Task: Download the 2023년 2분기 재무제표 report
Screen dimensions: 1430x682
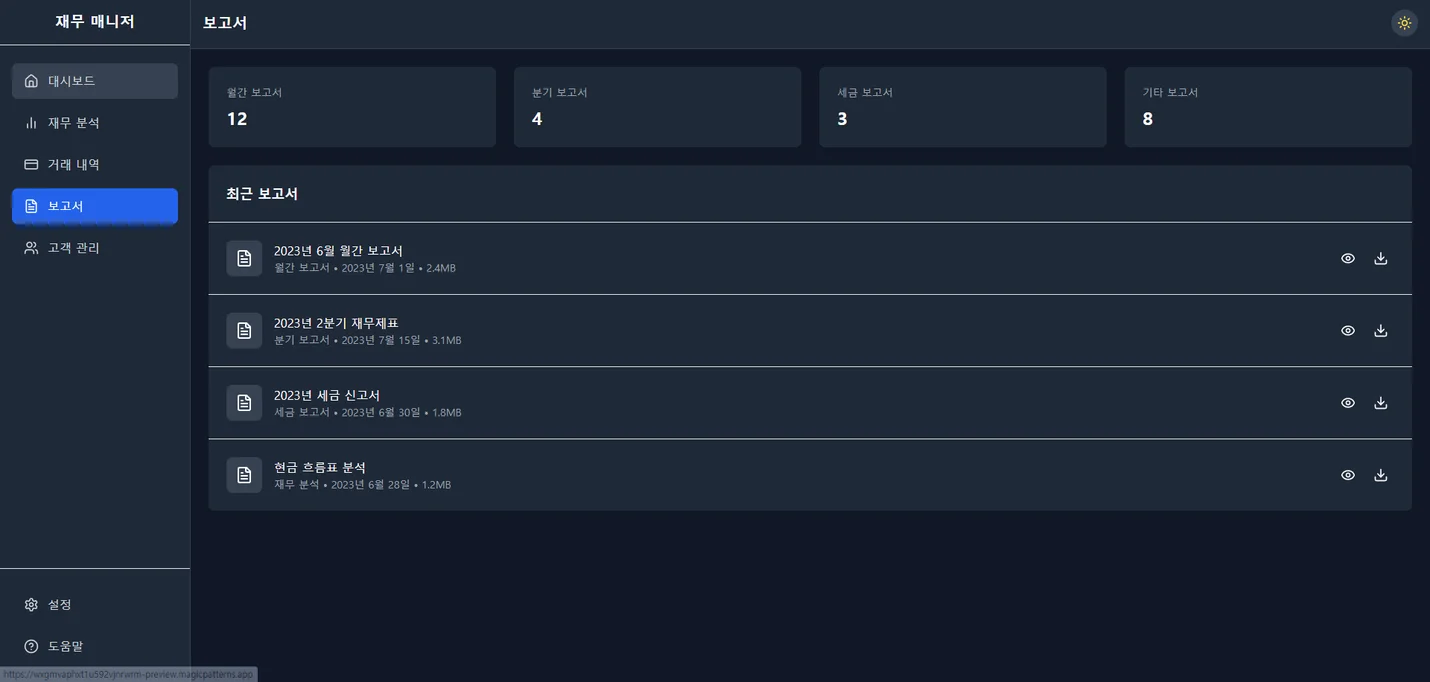Action: [x=1381, y=330]
